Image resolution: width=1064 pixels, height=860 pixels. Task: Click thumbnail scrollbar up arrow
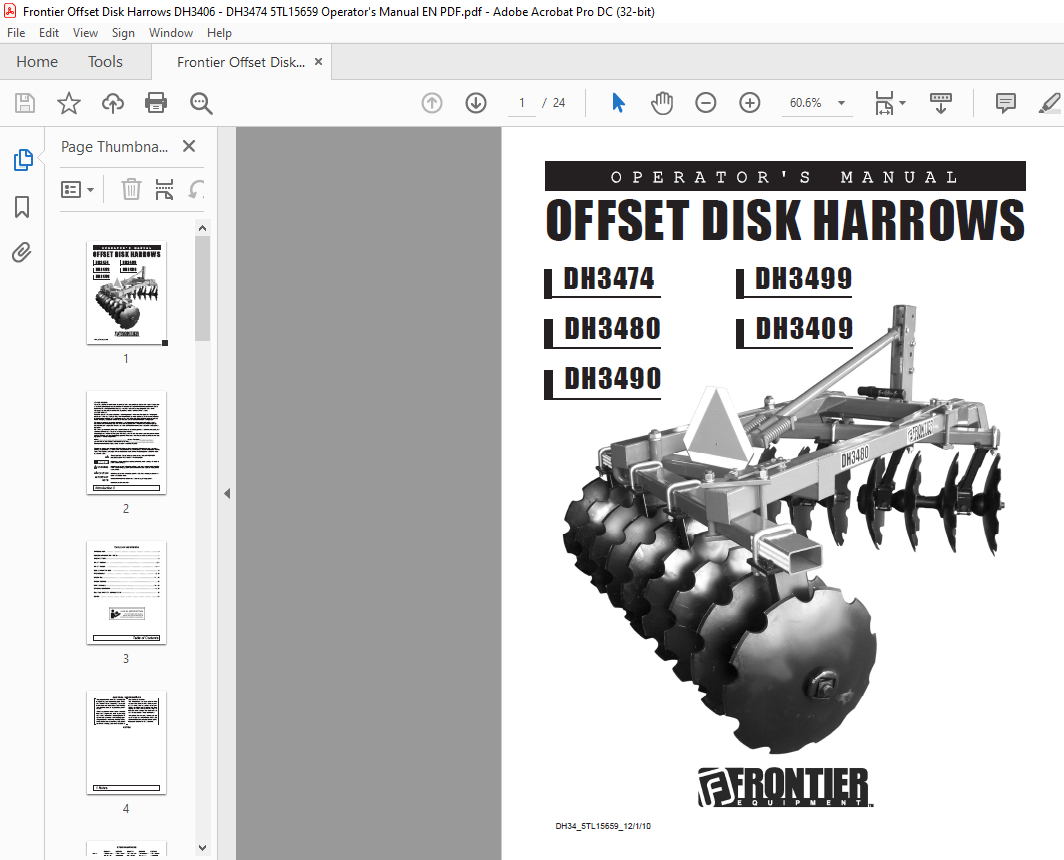click(202, 228)
